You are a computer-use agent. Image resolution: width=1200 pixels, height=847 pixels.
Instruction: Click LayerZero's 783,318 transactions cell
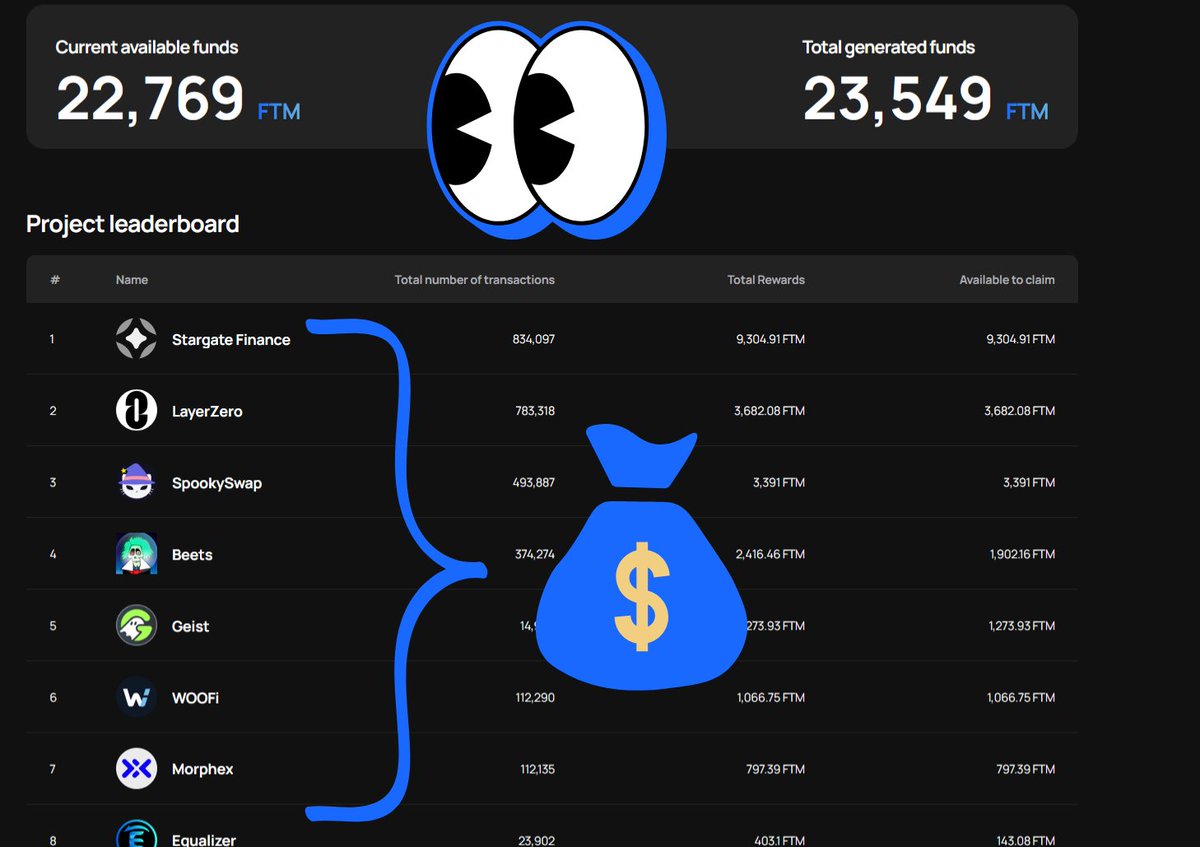[534, 411]
